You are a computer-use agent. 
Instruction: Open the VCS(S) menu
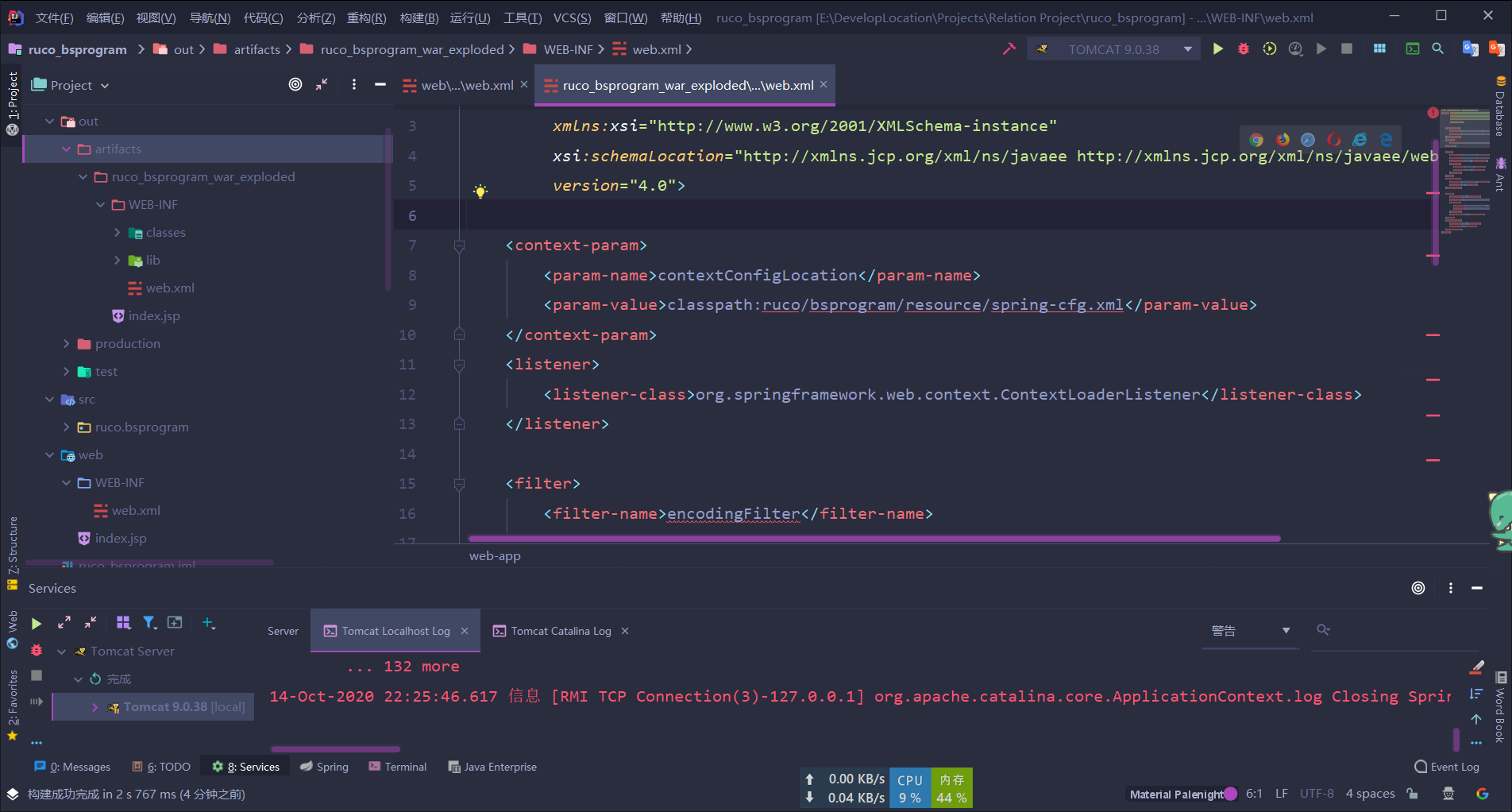coord(572,17)
